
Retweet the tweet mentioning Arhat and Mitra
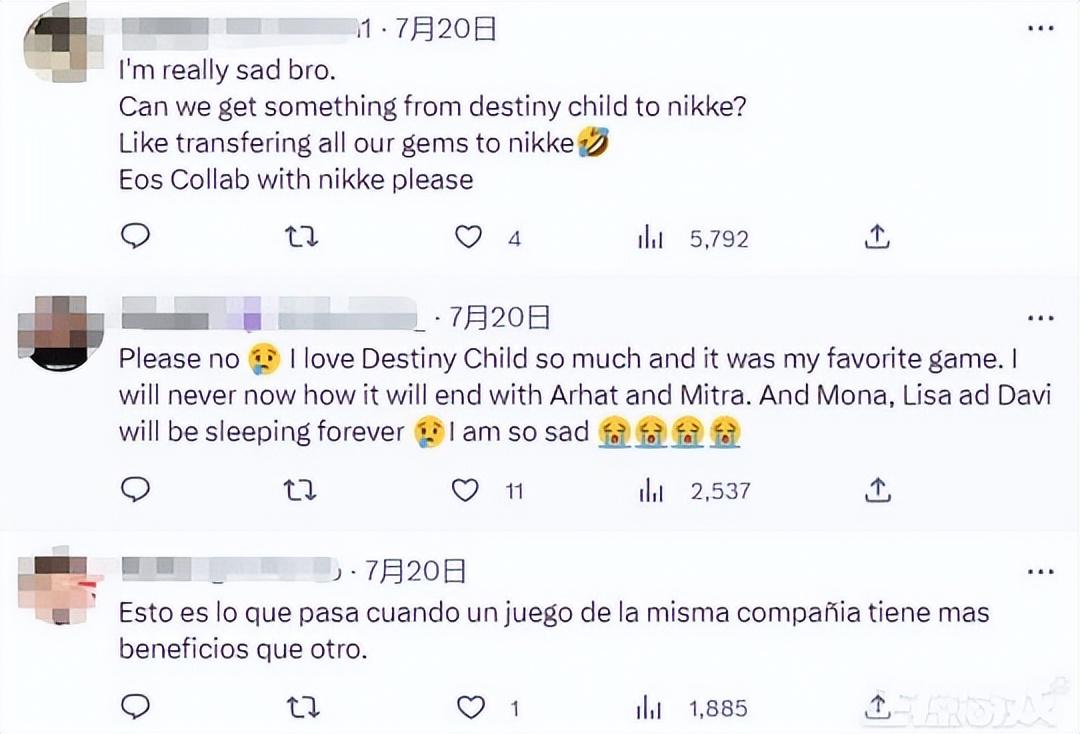(300, 490)
